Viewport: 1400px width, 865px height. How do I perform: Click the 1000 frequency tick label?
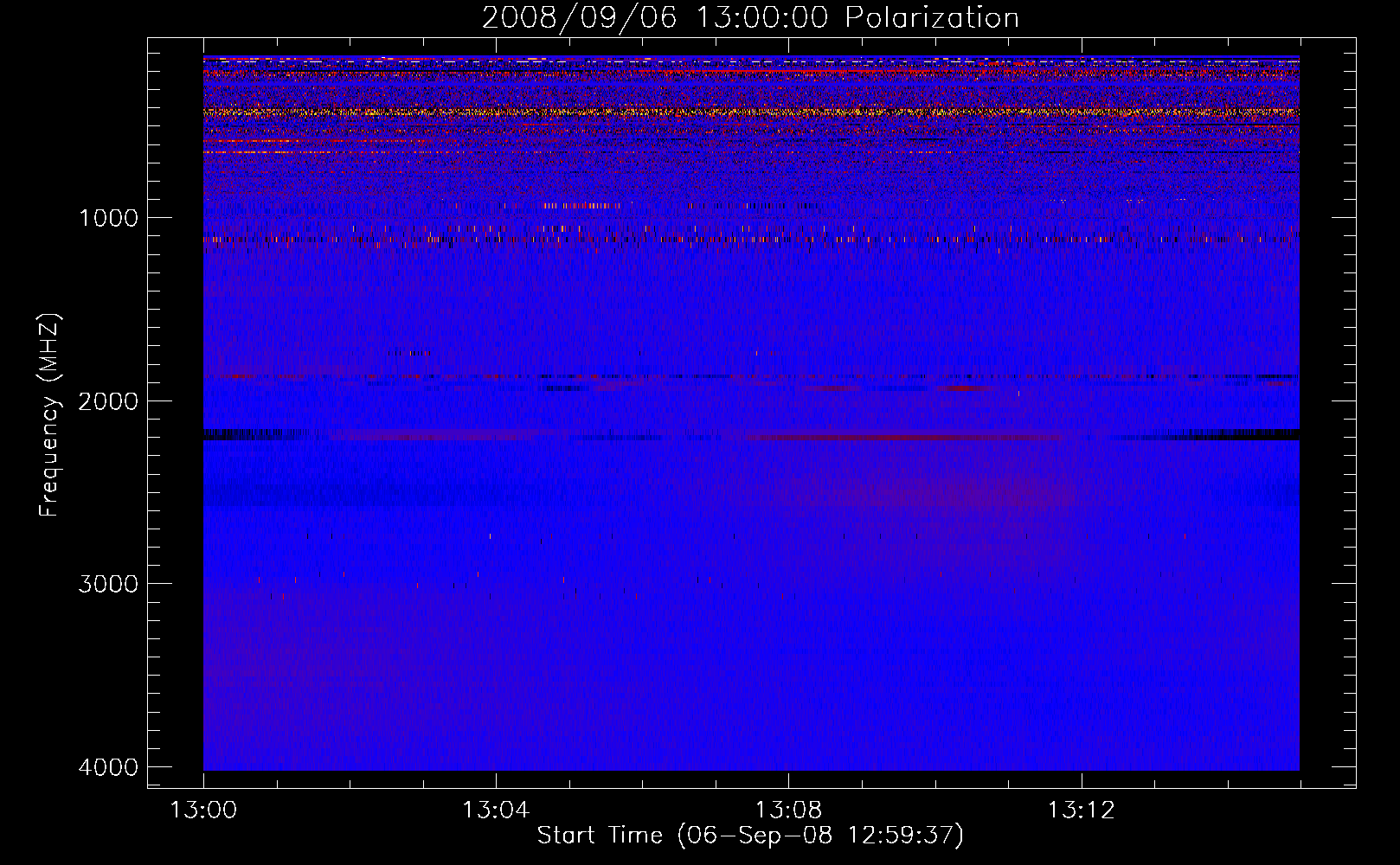pyautogui.click(x=108, y=217)
